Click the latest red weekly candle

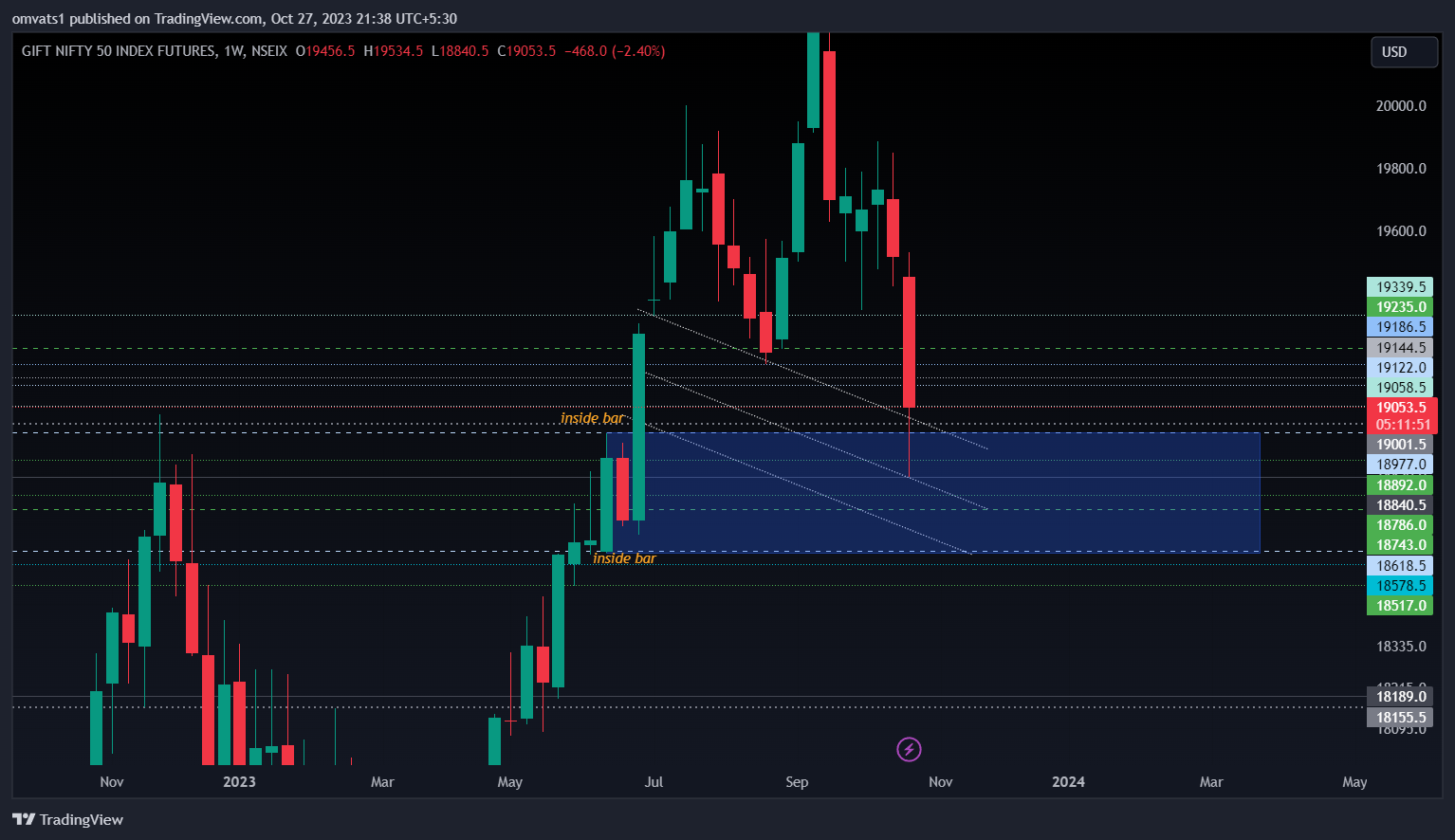909,342
